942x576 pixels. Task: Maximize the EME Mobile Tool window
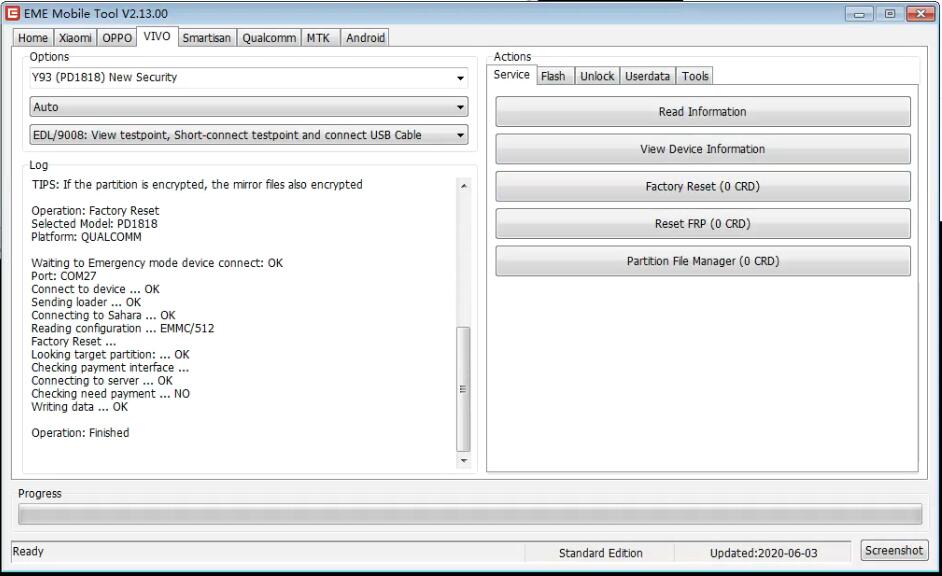[889, 14]
